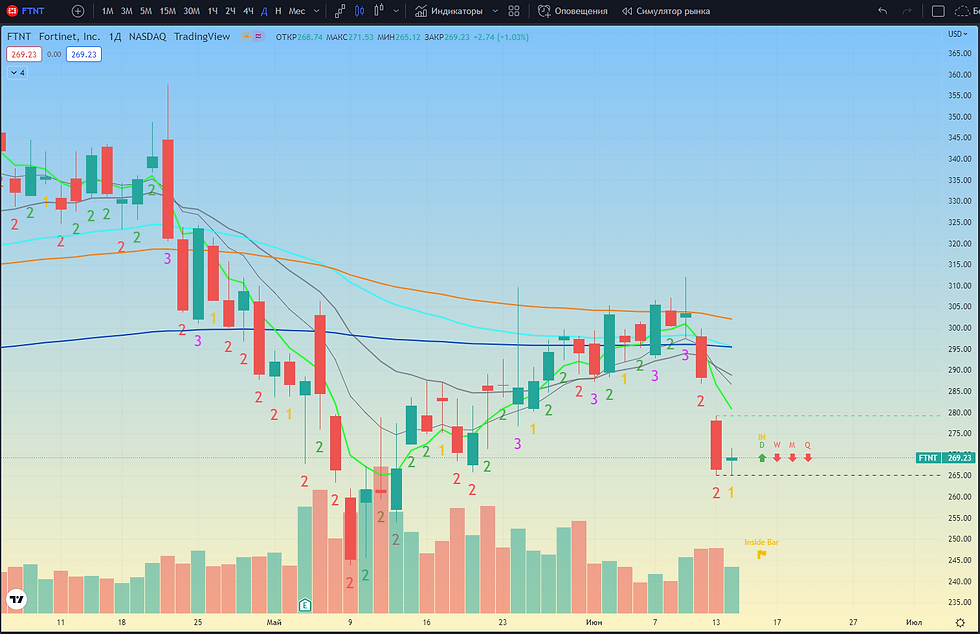Image resolution: width=980 pixels, height=634 pixels.
Task: Click the Май label on time axis
Action: (274, 622)
